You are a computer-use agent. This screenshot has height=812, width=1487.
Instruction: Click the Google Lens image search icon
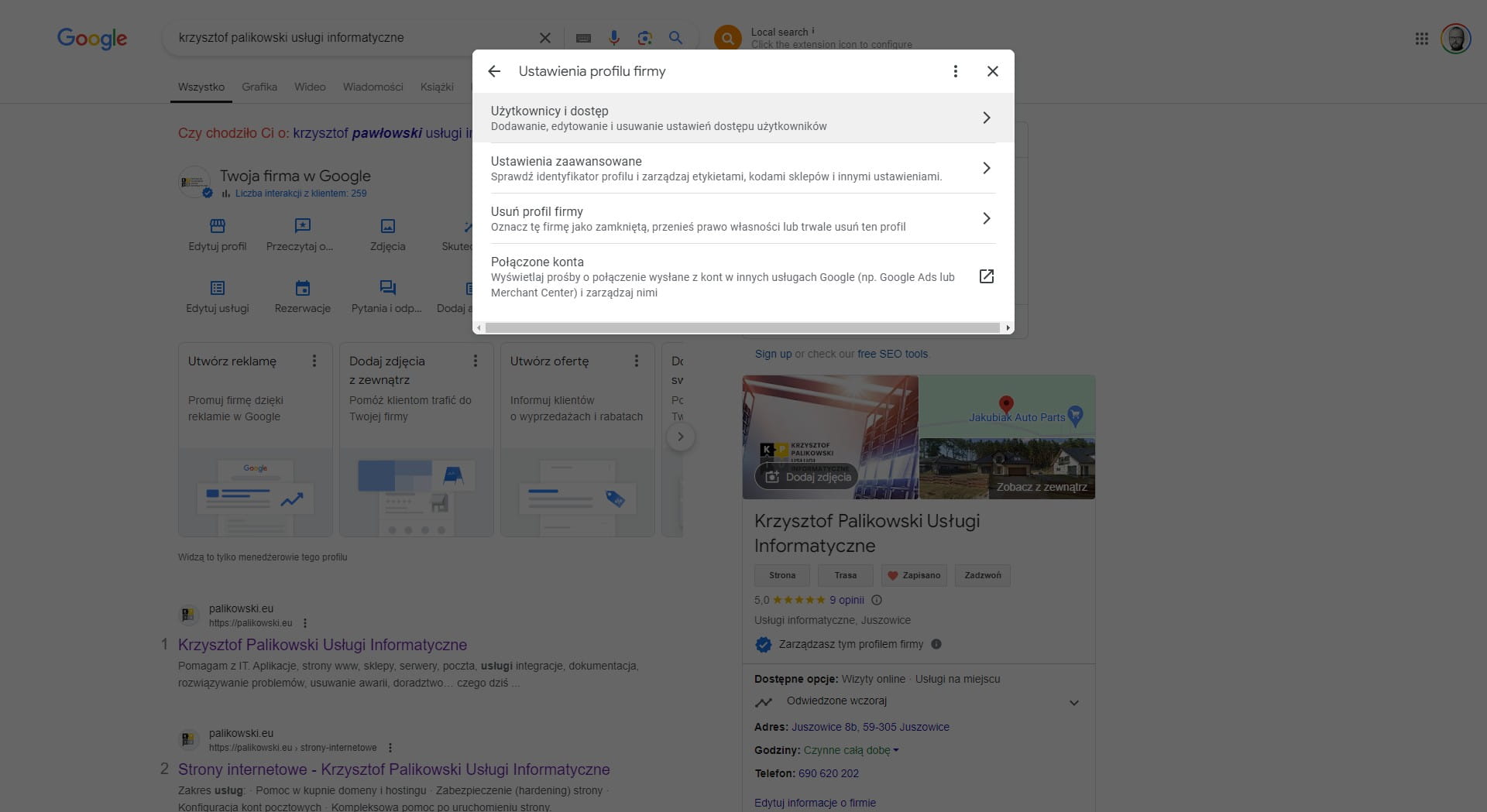pyautogui.click(x=644, y=38)
